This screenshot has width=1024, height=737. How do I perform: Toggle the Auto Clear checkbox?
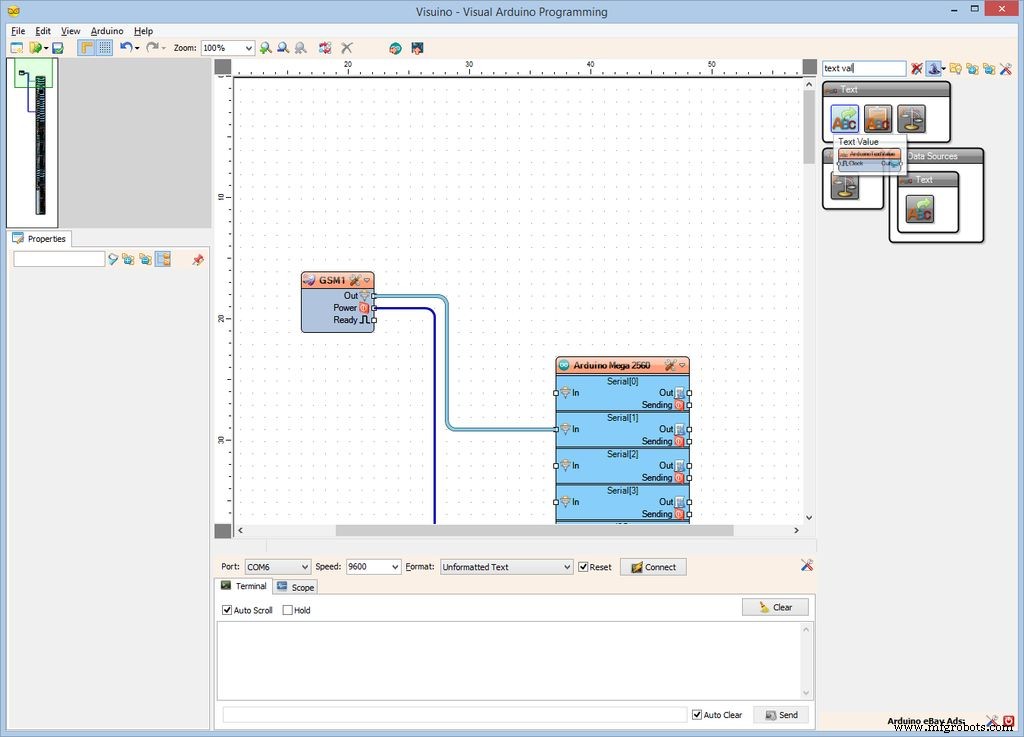click(x=697, y=715)
